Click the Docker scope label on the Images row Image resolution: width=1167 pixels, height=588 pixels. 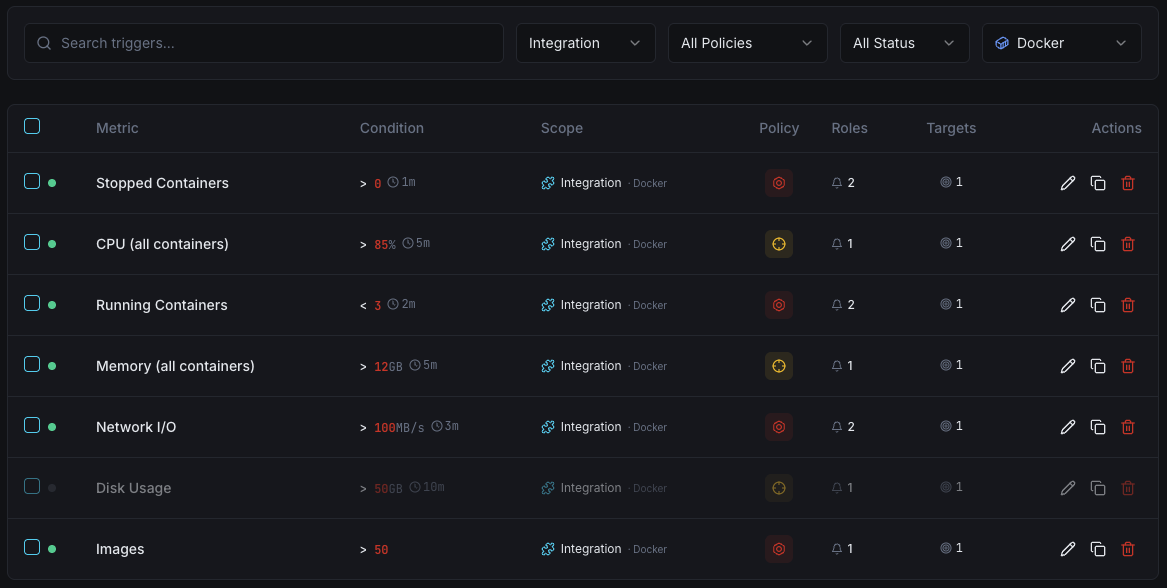pos(649,548)
